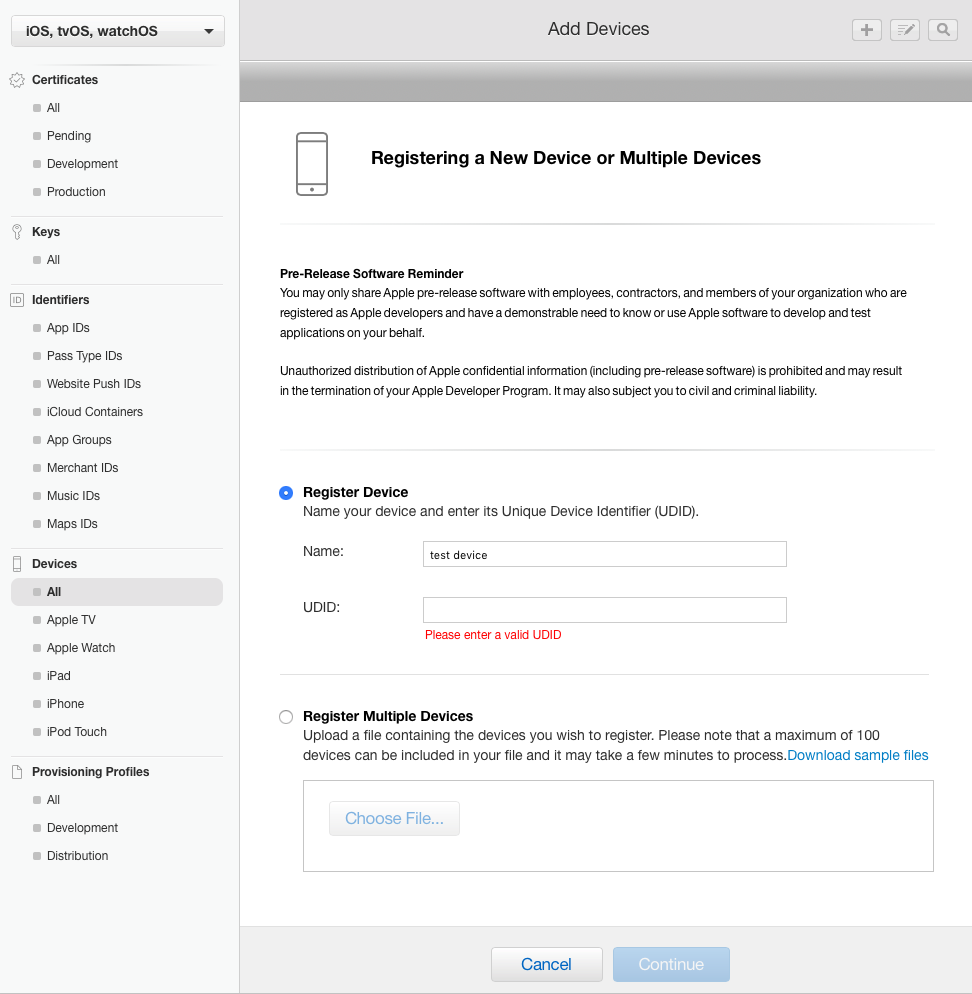
Task: Click the Devices phone icon in sidebar
Action: 17,564
